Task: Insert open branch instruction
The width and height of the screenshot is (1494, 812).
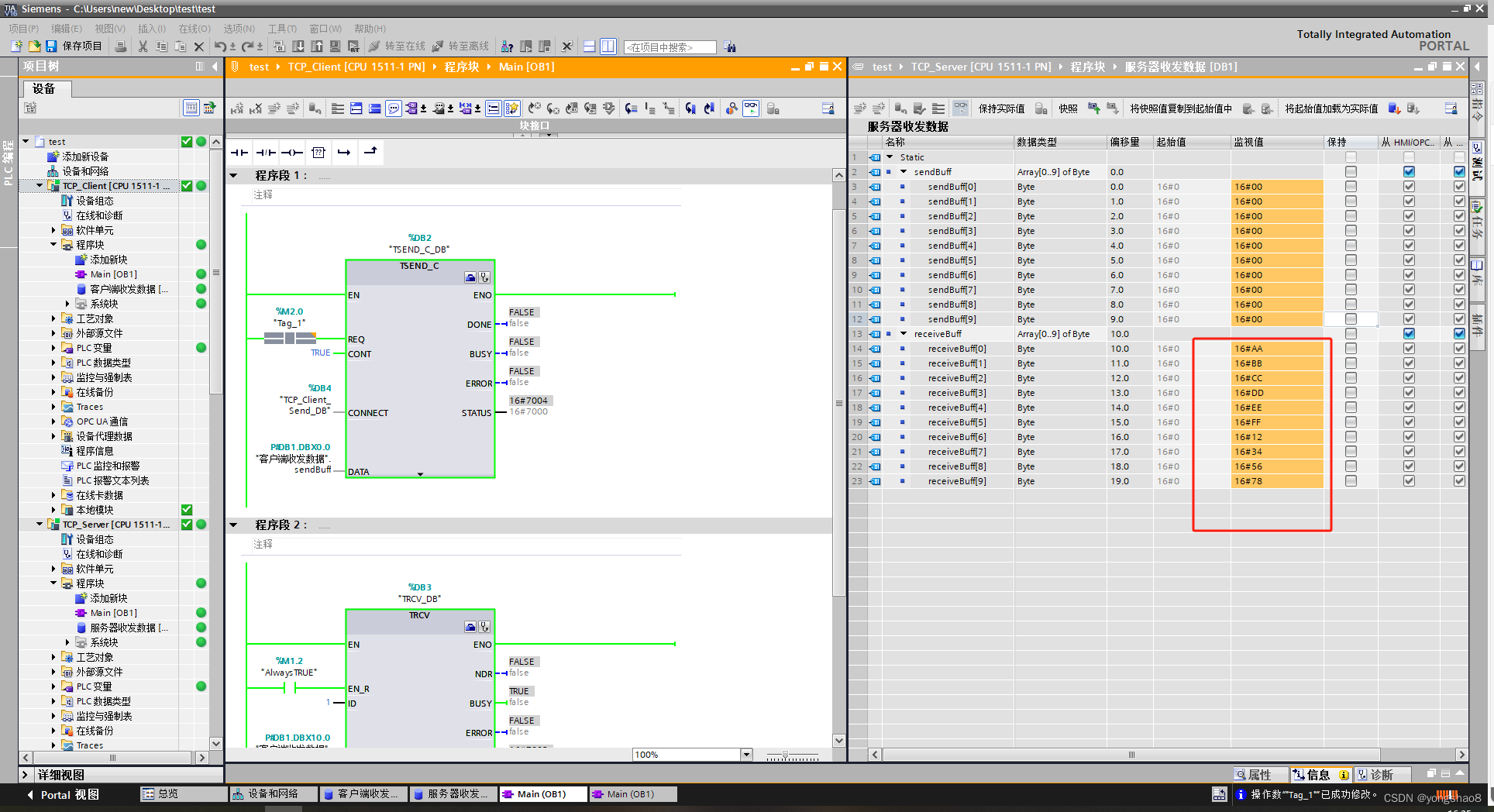Action: pos(344,153)
